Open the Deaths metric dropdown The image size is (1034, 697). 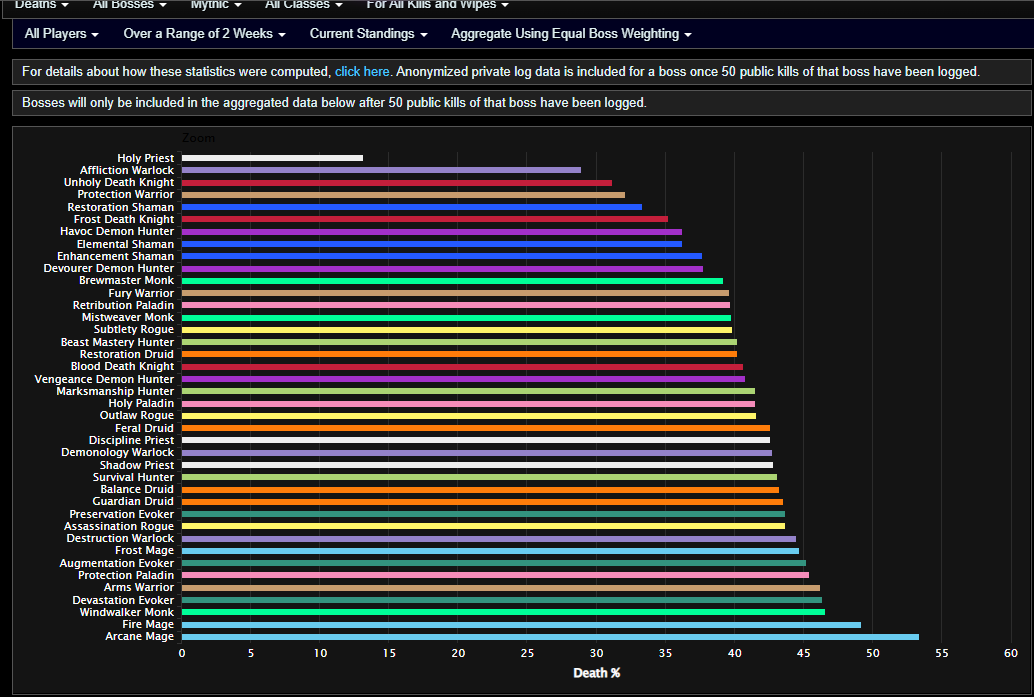[x=42, y=5]
